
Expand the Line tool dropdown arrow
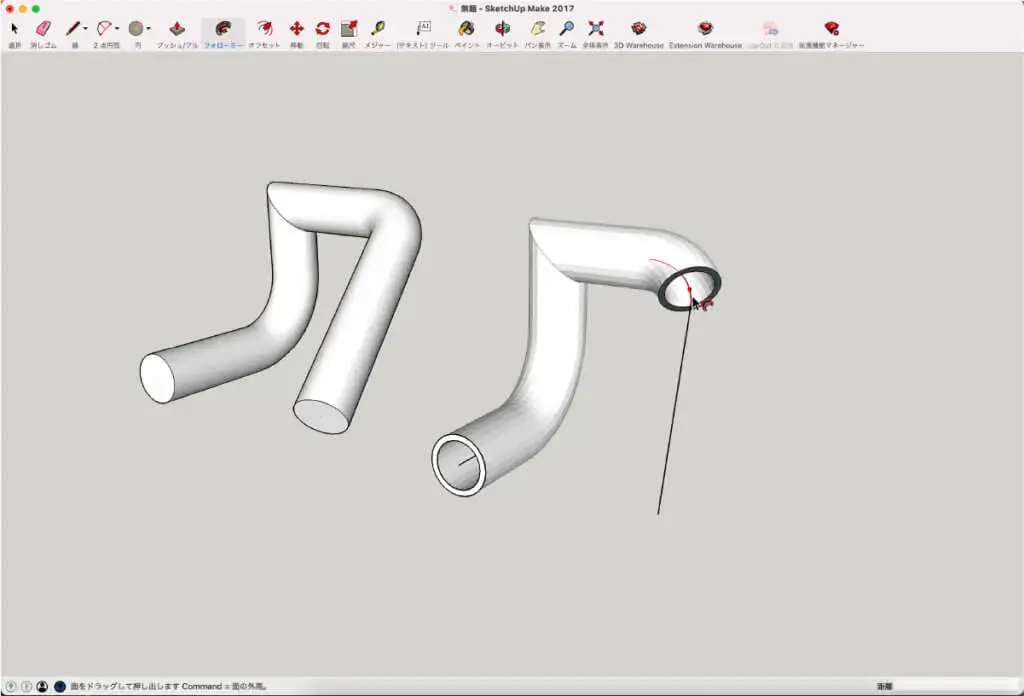tap(85, 29)
